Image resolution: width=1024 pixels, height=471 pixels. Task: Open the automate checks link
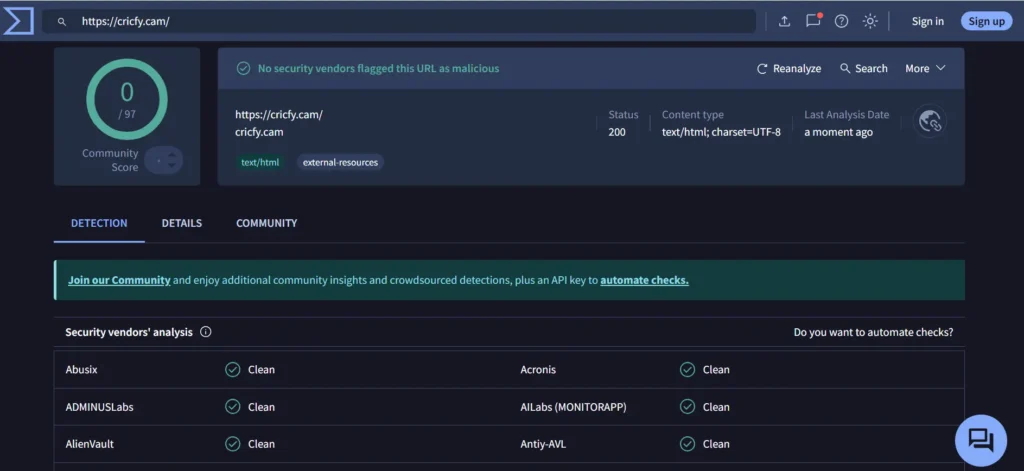point(645,280)
